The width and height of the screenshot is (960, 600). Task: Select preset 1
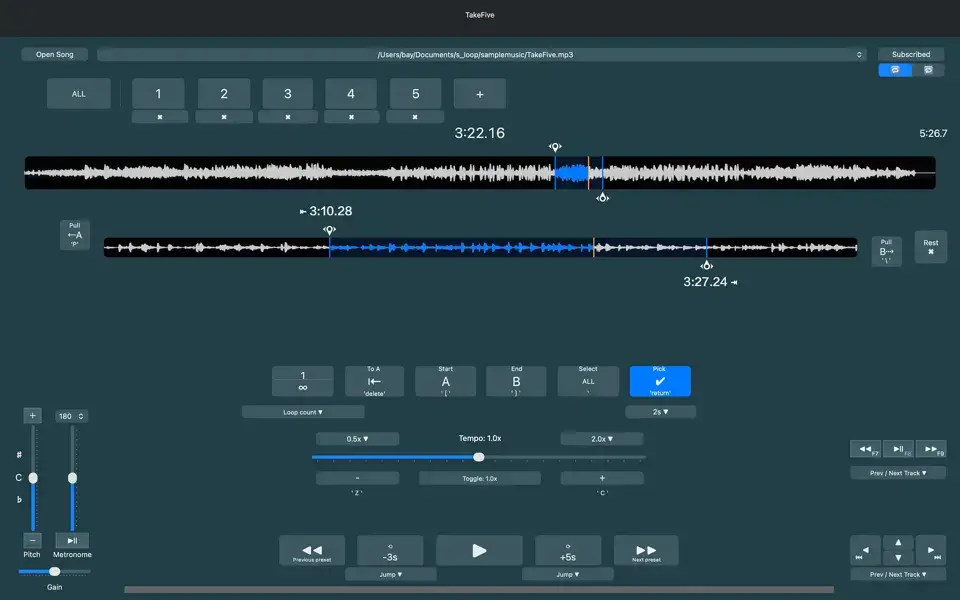pos(158,94)
